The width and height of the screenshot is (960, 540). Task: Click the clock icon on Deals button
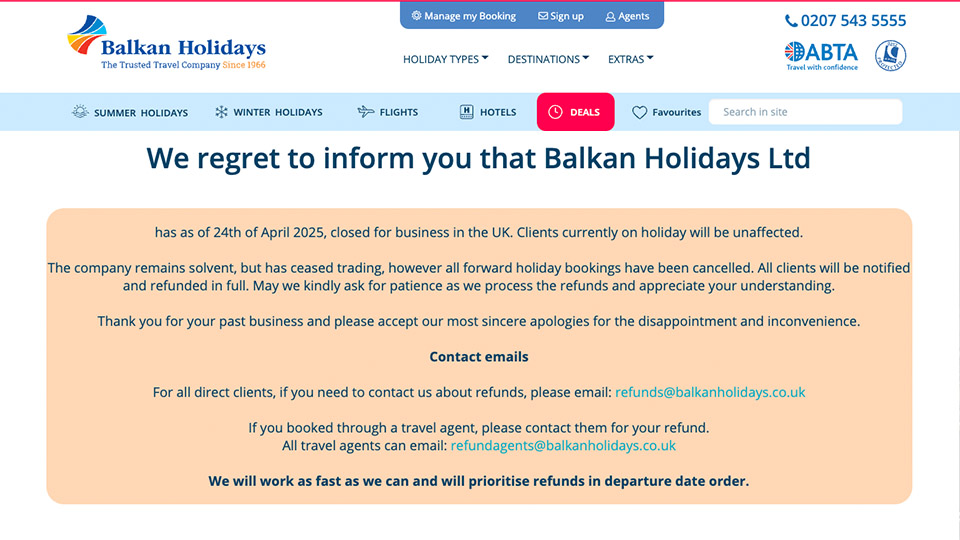pyautogui.click(x=555, y=112)
